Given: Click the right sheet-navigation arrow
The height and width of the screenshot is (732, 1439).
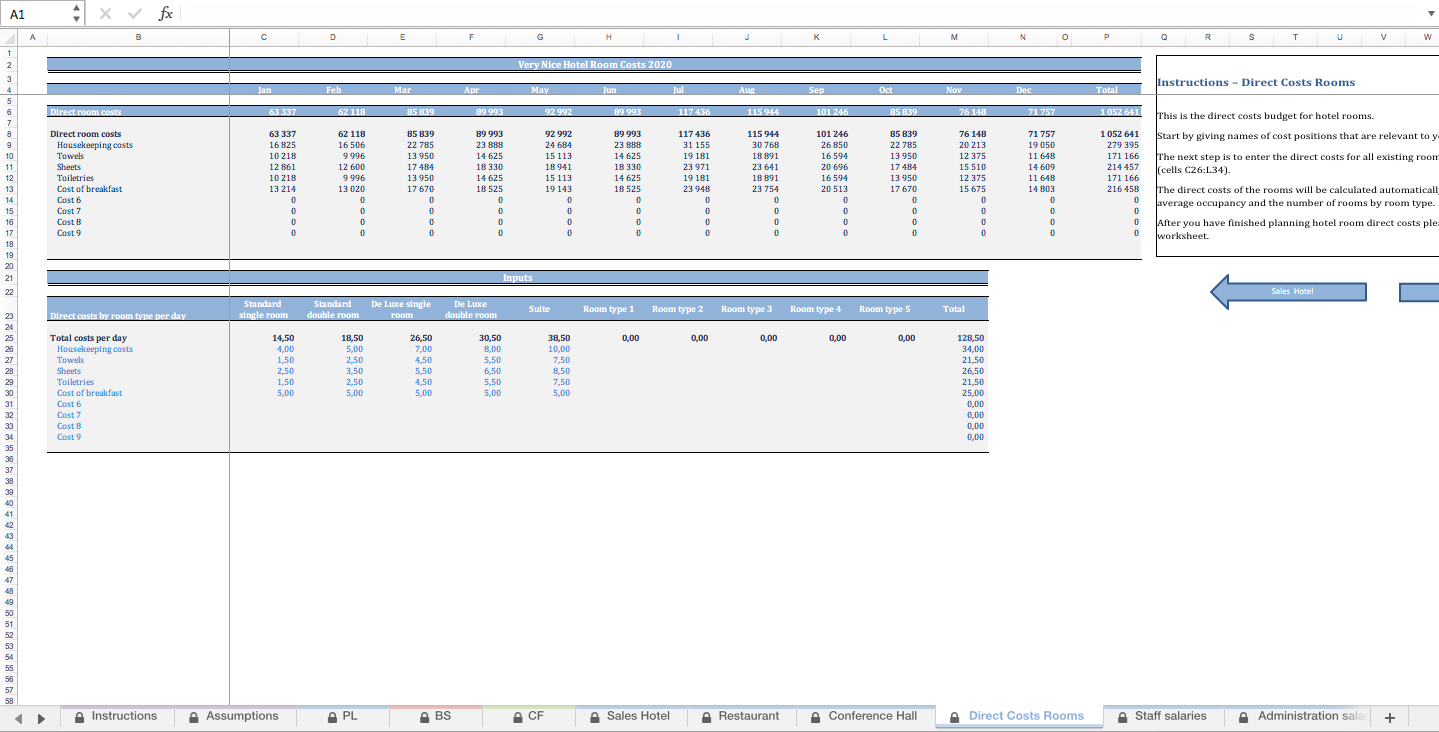Looking at the screenshot, I should tap(40, 716).
